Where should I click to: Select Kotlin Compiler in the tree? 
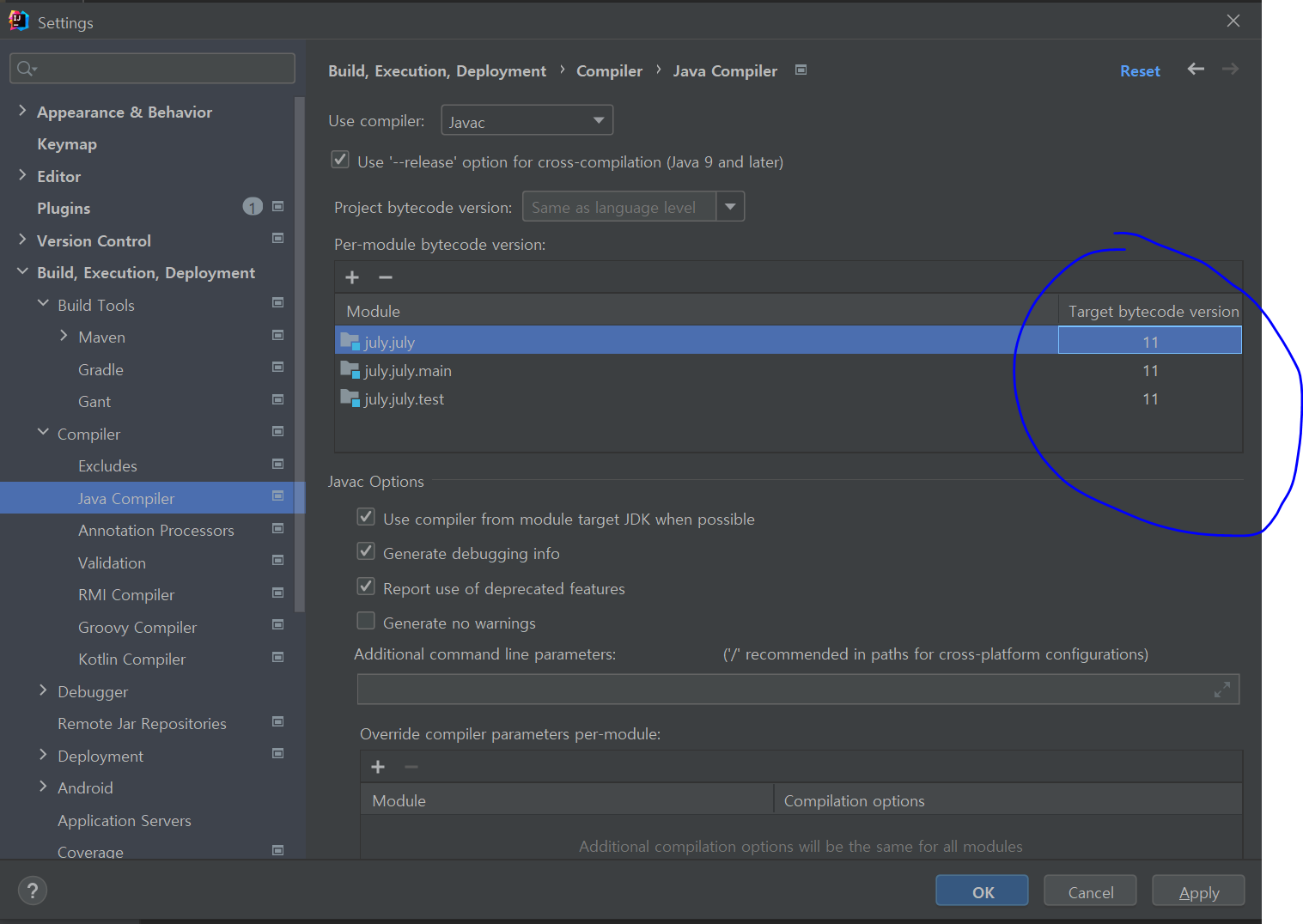(131, 660)
